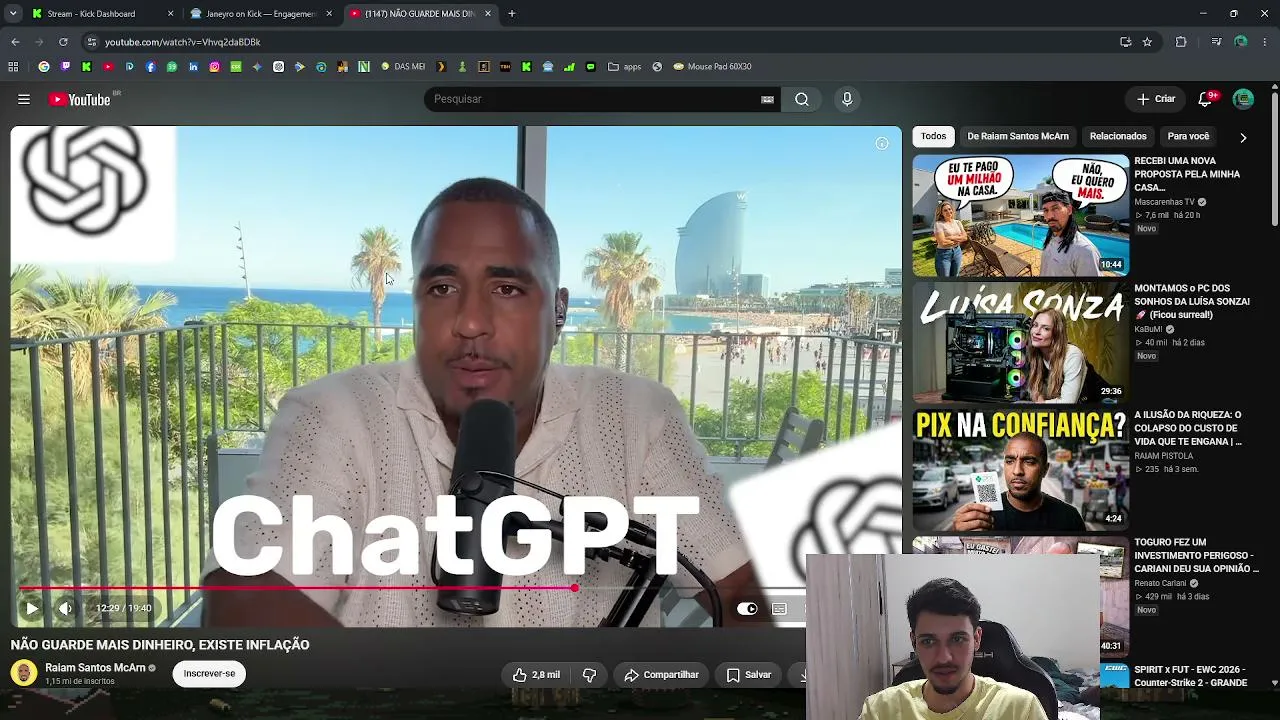Click the Renato Cariani channel name

[1160, 583]
